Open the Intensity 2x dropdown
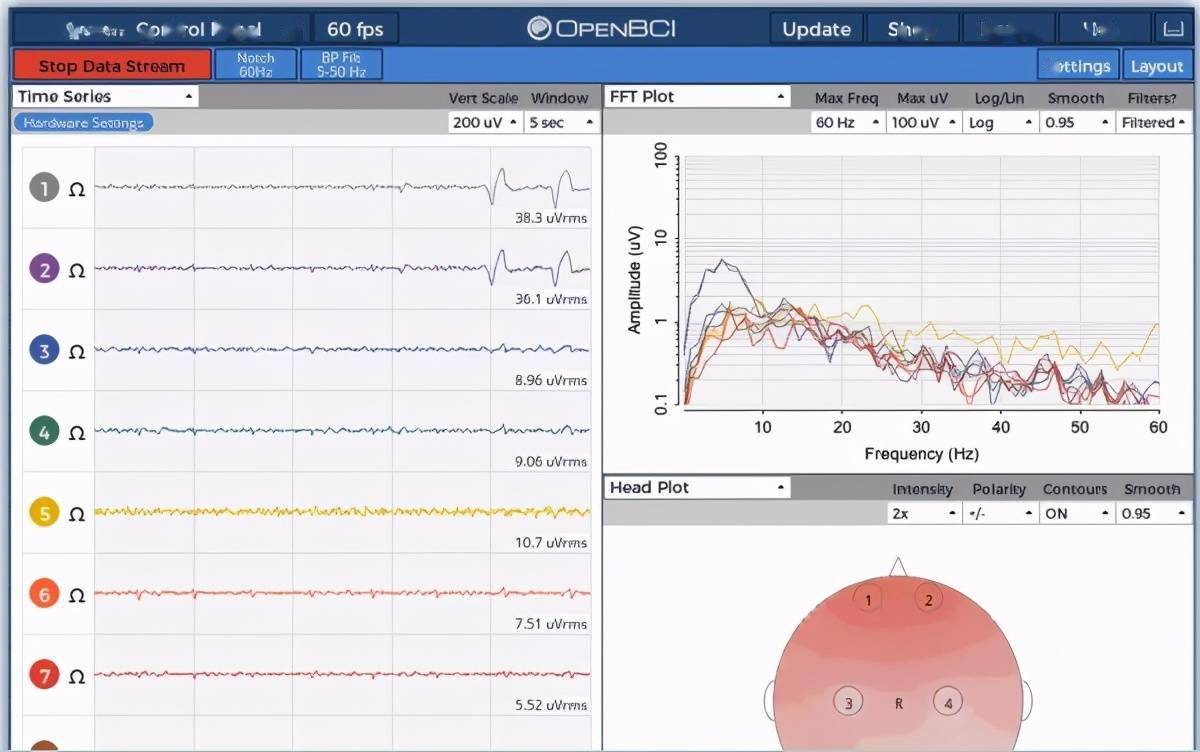This screenshot has height=752, width=1200. click(x=923, y=513)
